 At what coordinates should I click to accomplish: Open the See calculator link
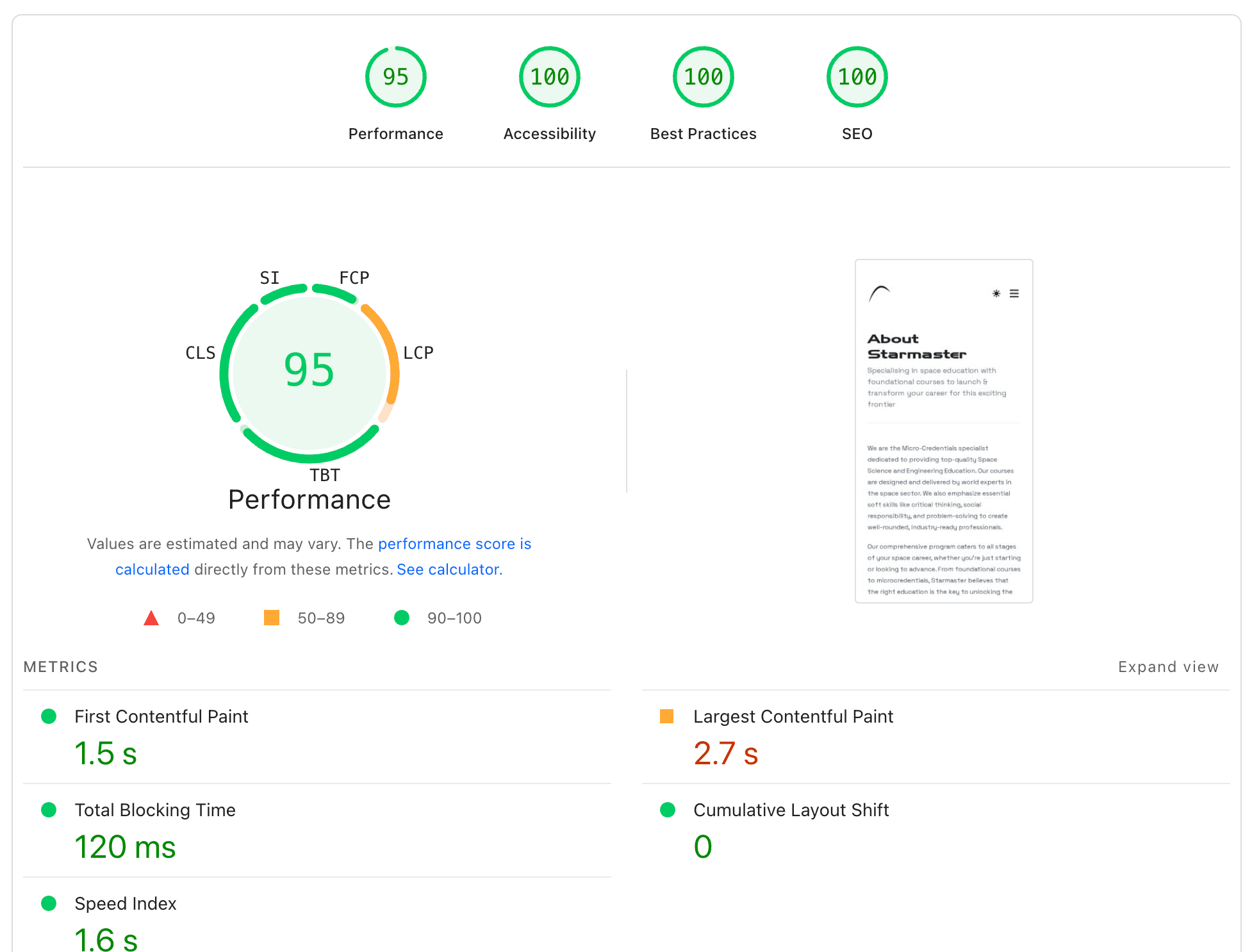449,570
